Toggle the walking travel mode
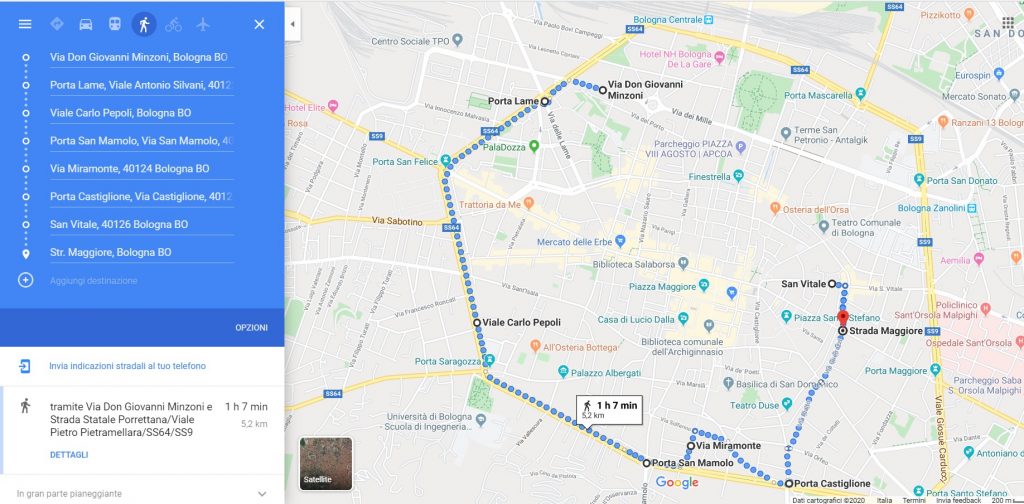The height and width of the screenshot is (504, 1024). click(144, 24)
